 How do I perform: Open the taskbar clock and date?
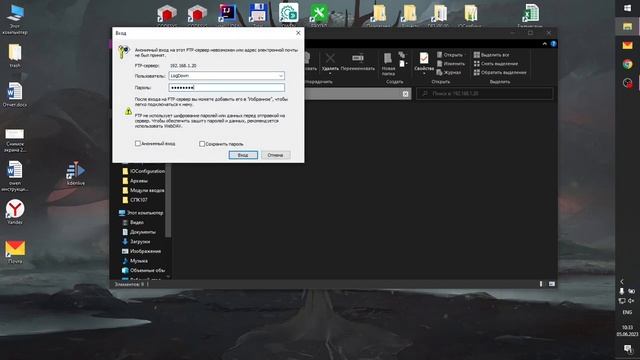(x=627, y=331)
